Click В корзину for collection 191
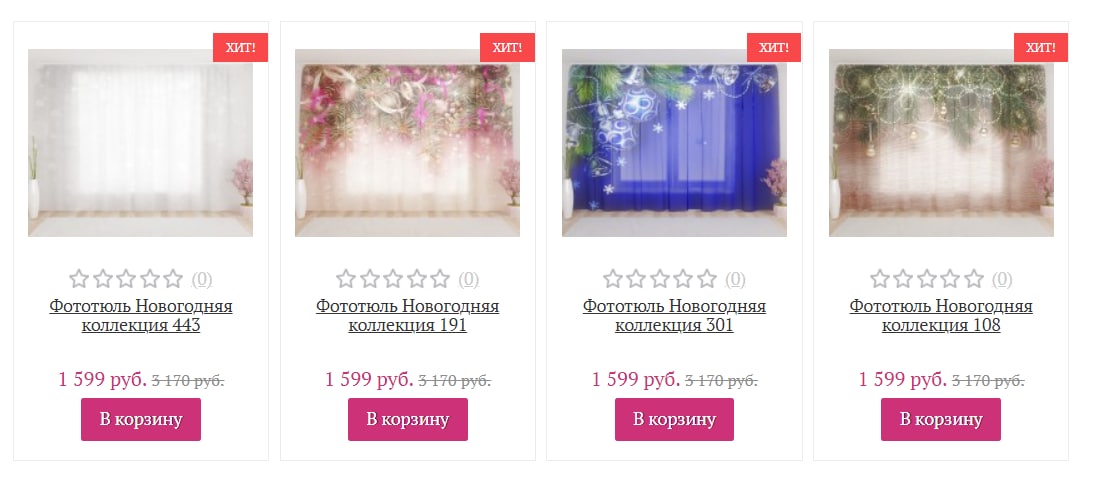Screen dimensions: 1105x477 [407, 419]
